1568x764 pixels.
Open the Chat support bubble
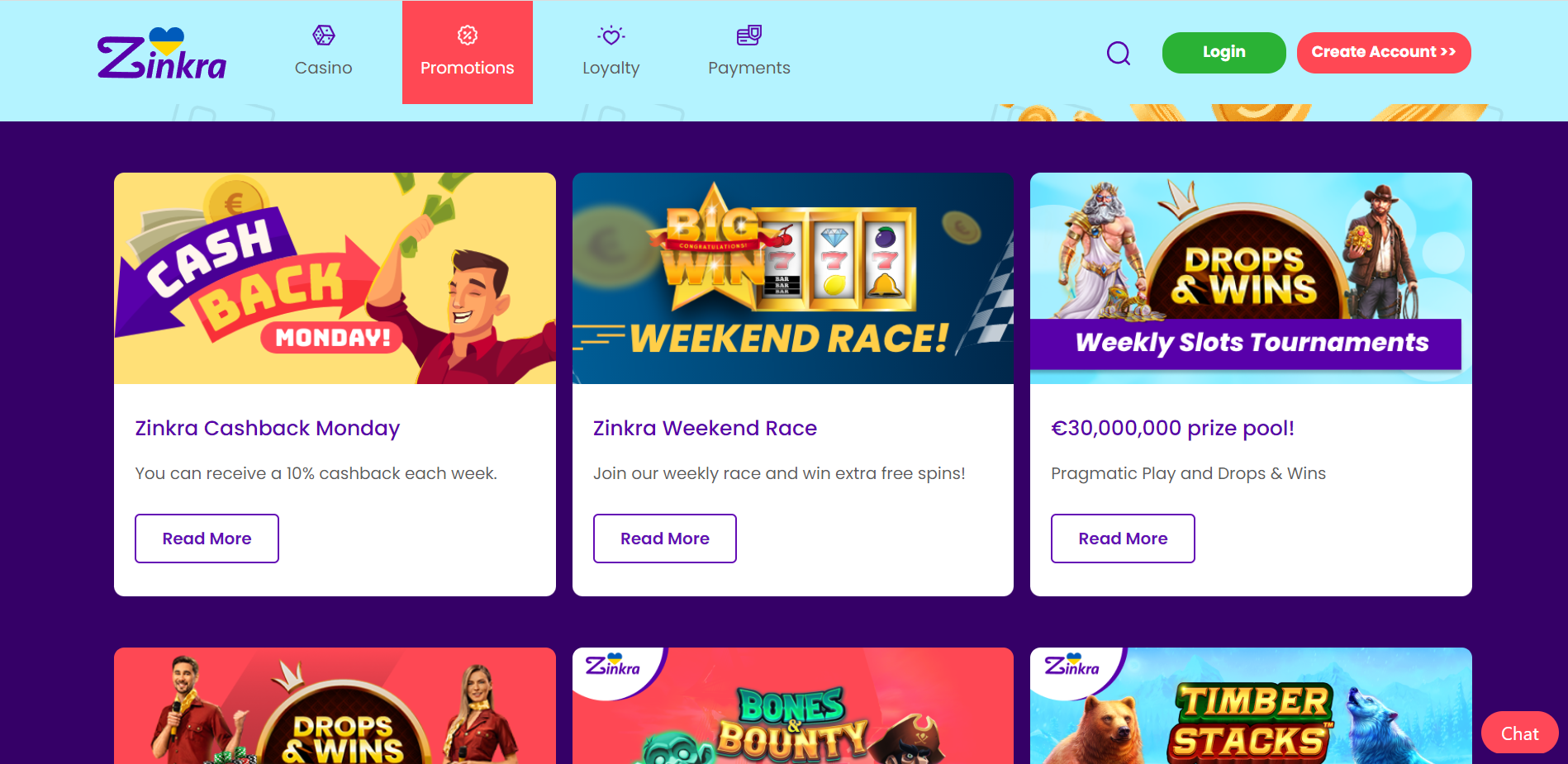coord(1520,733)
